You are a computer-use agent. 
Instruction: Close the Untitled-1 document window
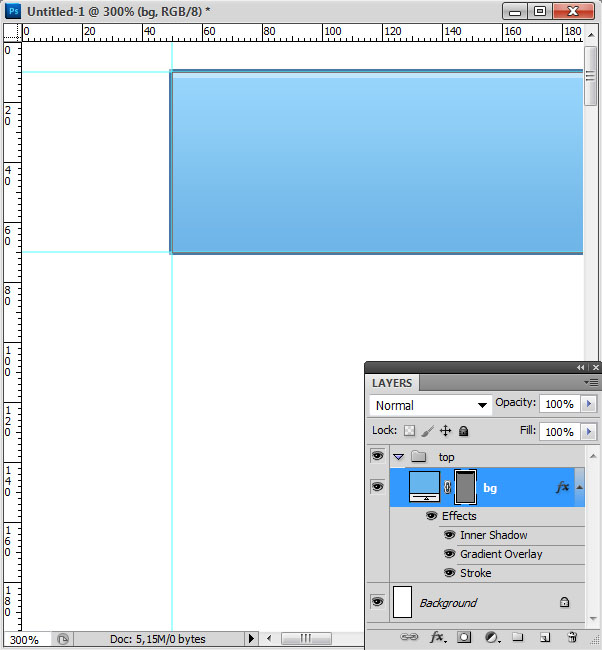tap(573, 11)
